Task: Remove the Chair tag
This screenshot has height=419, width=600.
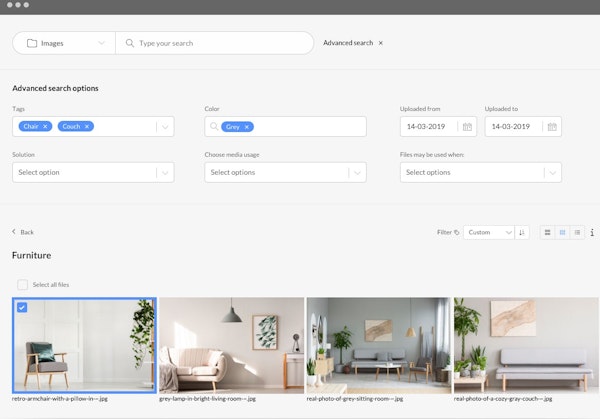Action: click(46, 127)
